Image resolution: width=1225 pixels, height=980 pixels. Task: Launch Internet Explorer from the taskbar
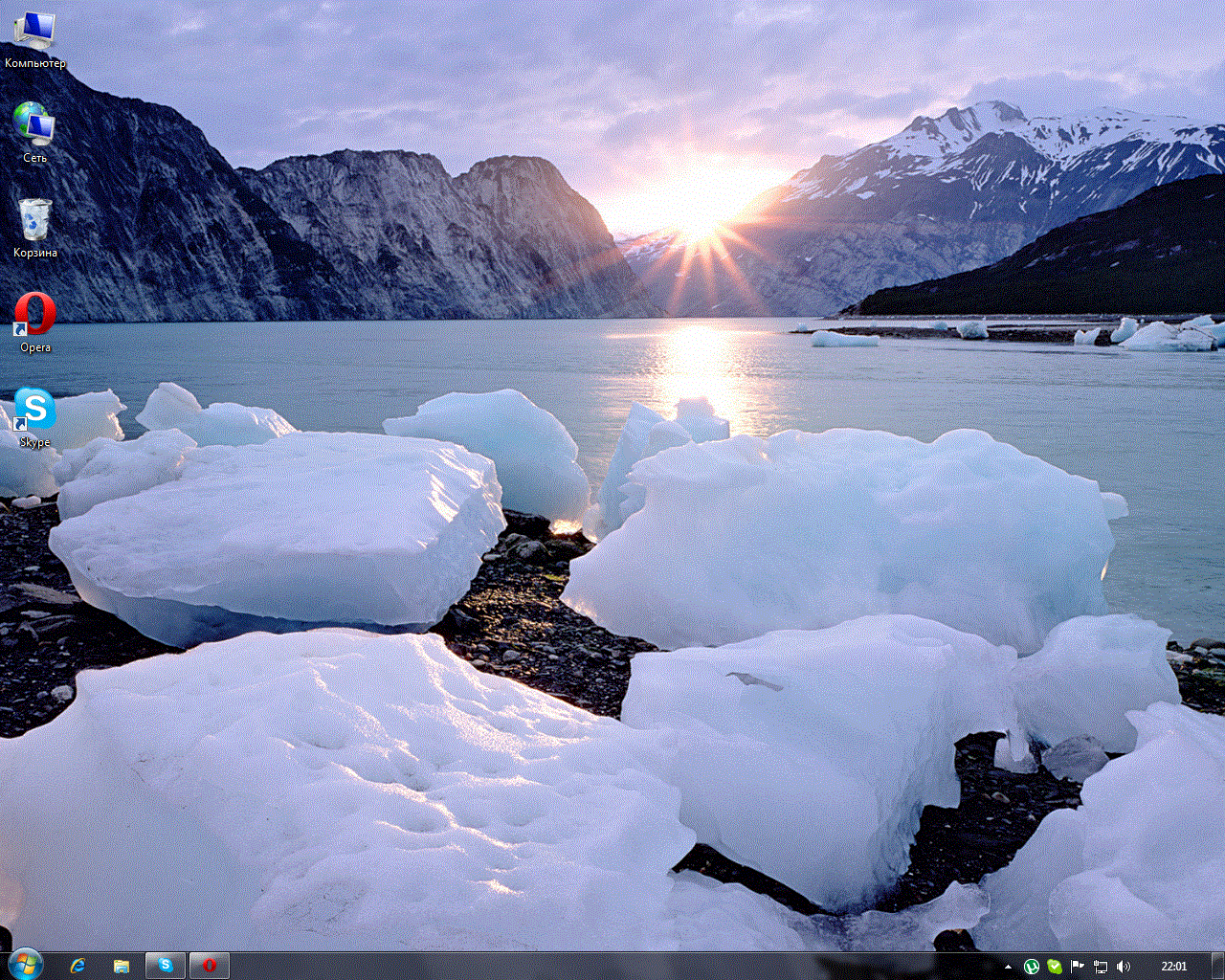coord(78,966)
